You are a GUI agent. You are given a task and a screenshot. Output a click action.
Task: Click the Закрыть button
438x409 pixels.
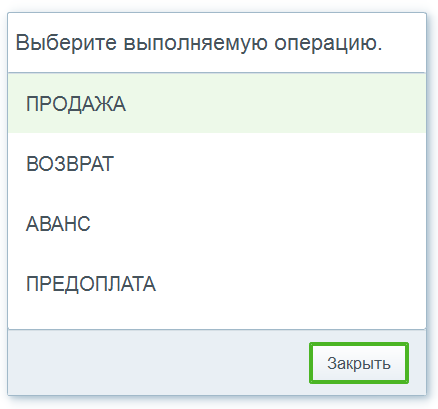click(359, 363)
